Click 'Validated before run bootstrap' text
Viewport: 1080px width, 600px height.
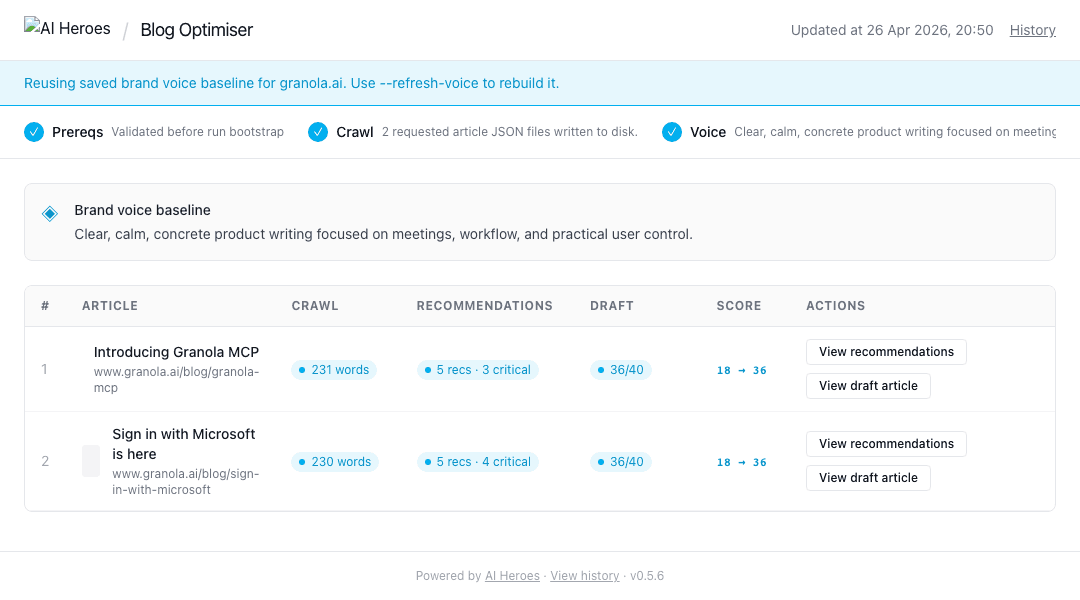pyautogui.click(x=198, y=132)
